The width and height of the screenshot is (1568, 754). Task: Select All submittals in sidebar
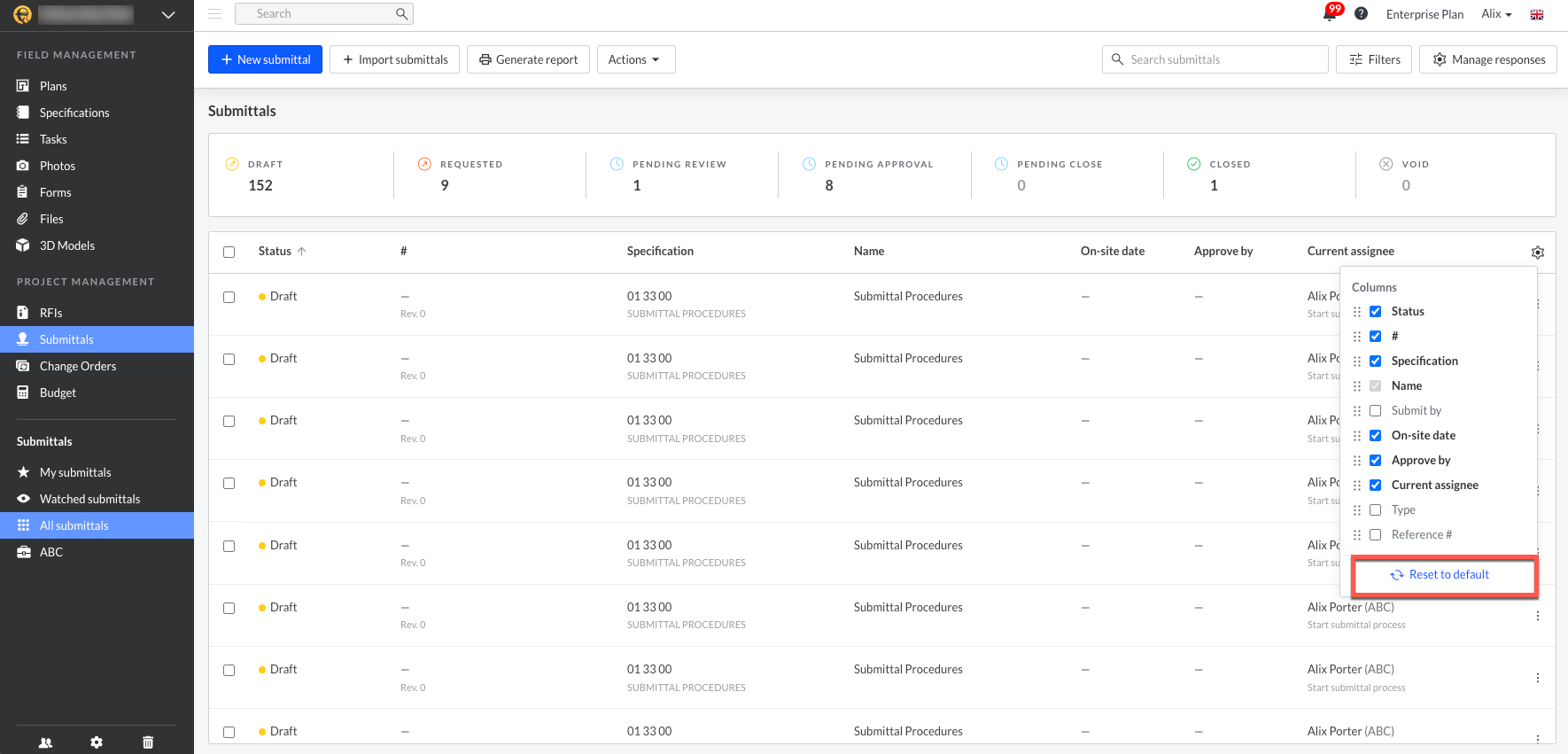97,525
